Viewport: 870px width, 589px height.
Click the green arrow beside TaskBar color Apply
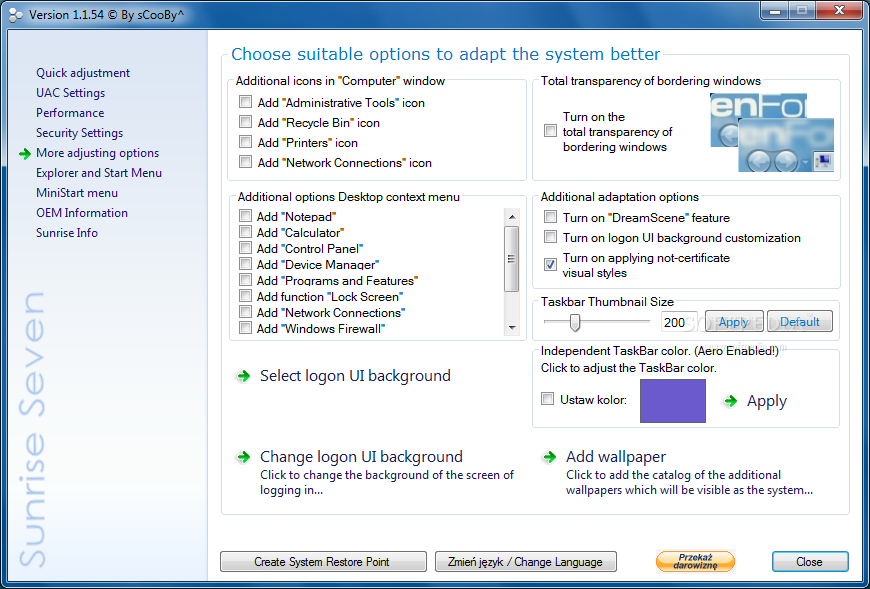click(731, 401)
